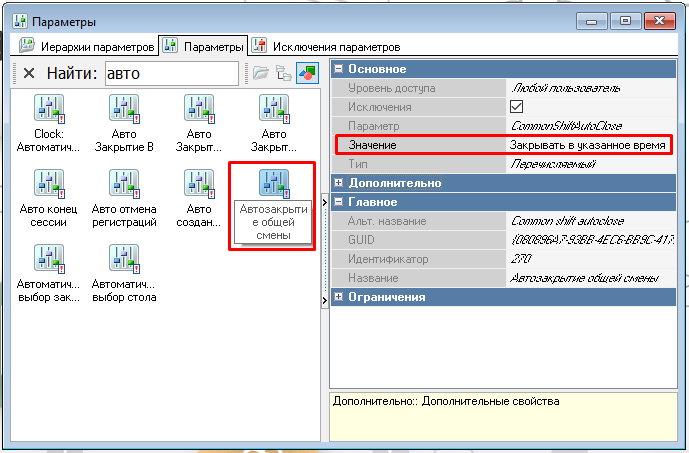
Task: Click the open folder icon next to search
Action: [260, 73]
